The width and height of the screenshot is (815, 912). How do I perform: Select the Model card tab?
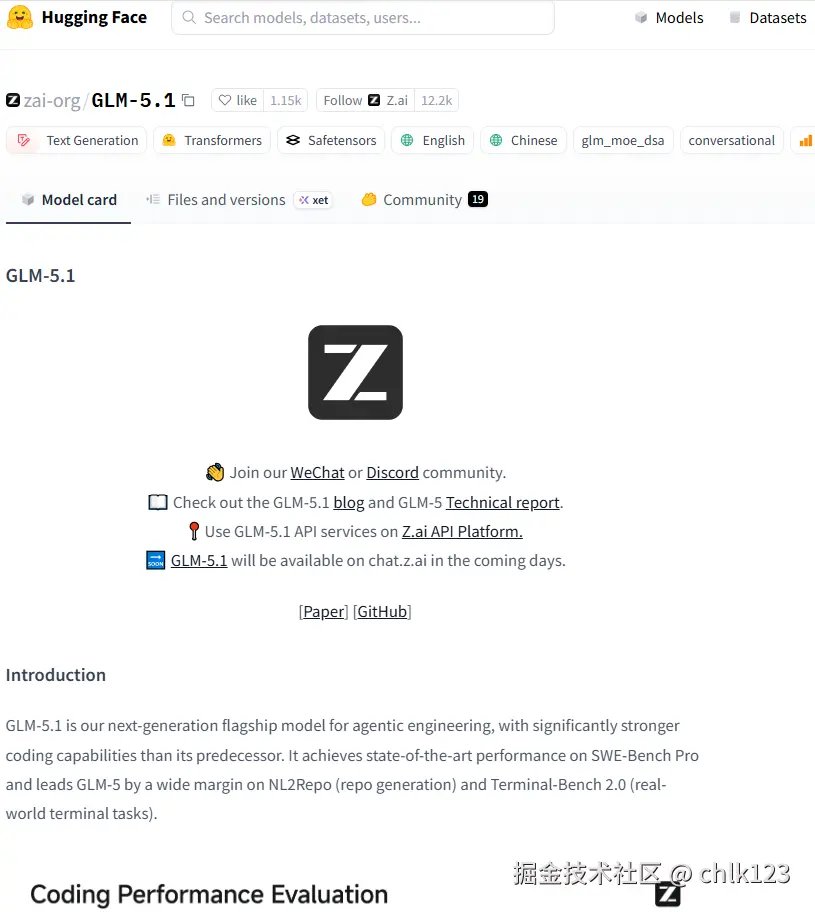[69, 200]
